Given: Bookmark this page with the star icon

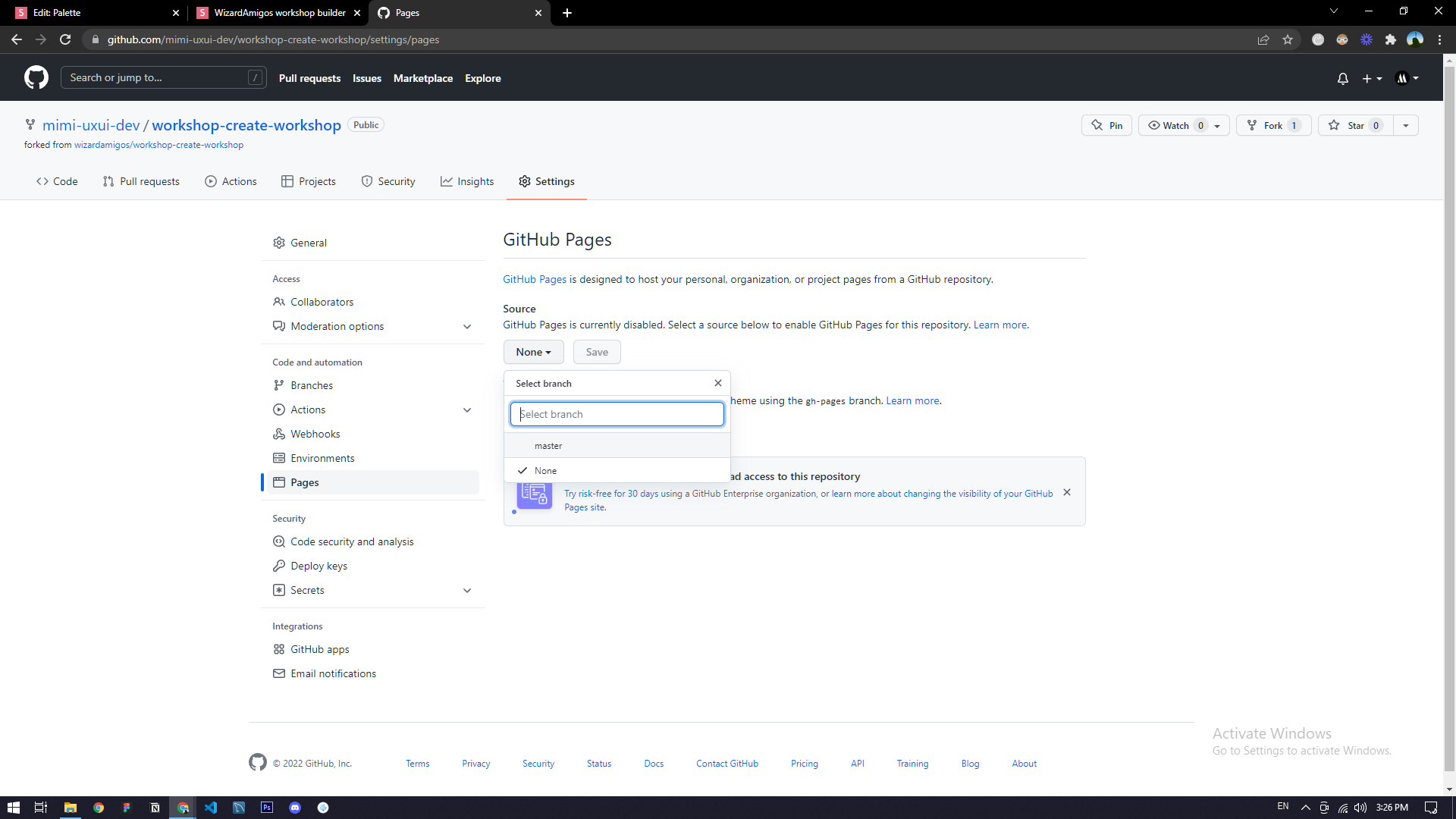Looking at the screenshot, I should 1288,39.
